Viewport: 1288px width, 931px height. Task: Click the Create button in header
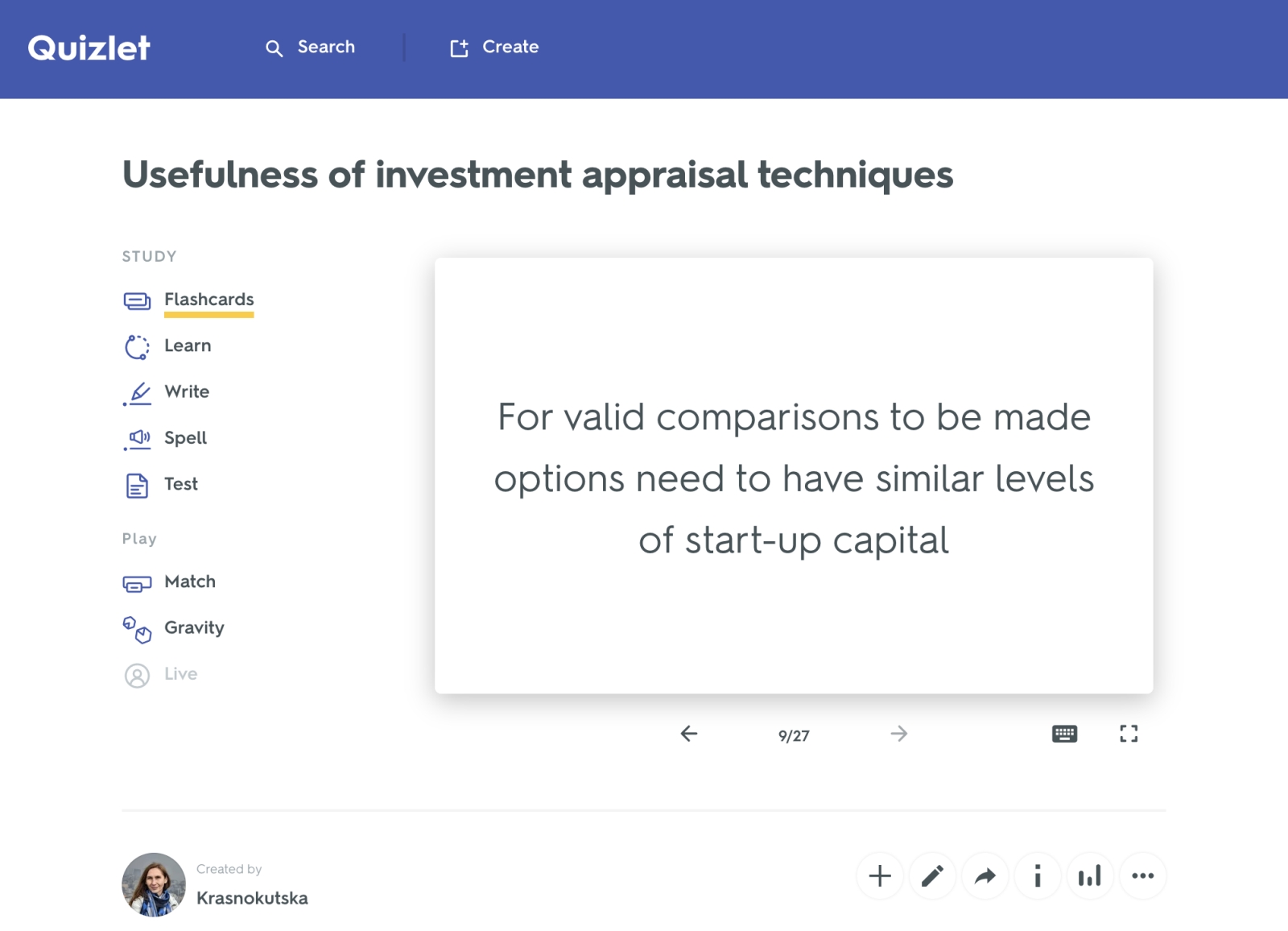494,48
